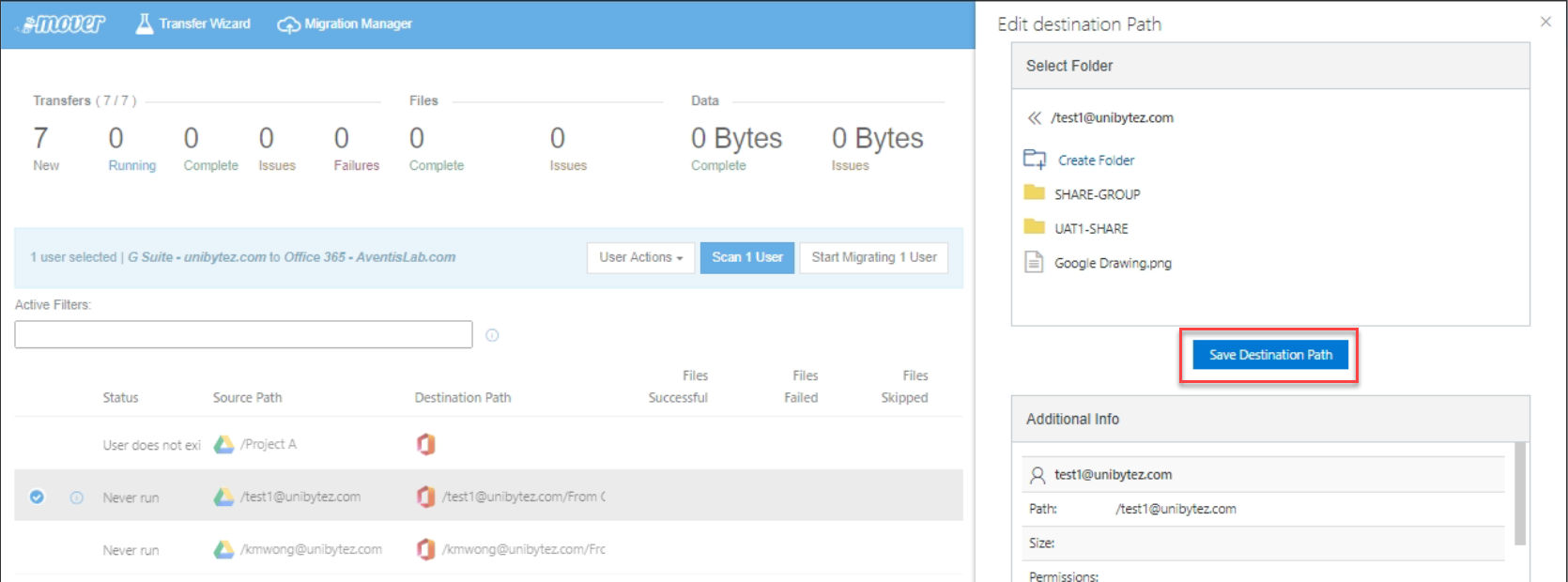
Task: Click Office 365 icon in Project A row
Action: (x=425, y=444)
